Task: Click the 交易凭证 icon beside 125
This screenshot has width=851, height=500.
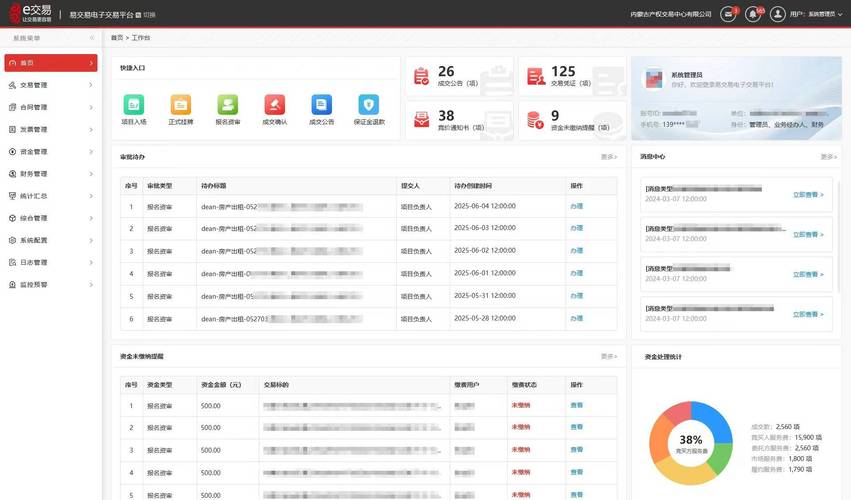Action: click(536, 77)
